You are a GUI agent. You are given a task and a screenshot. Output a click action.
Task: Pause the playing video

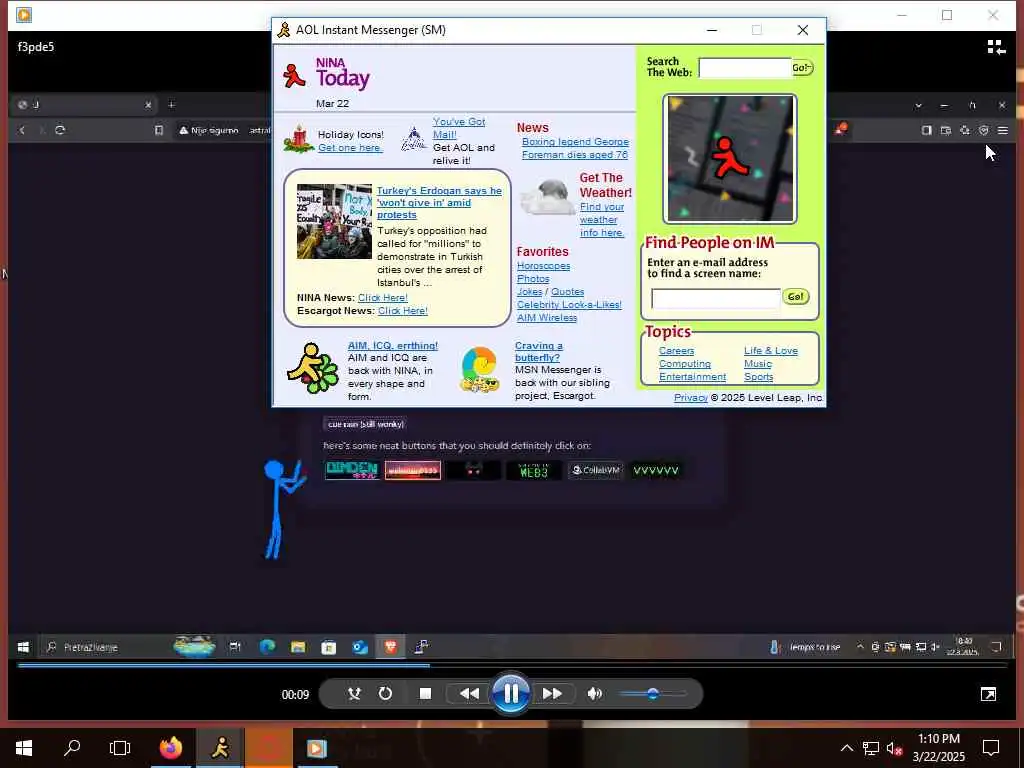511,694
